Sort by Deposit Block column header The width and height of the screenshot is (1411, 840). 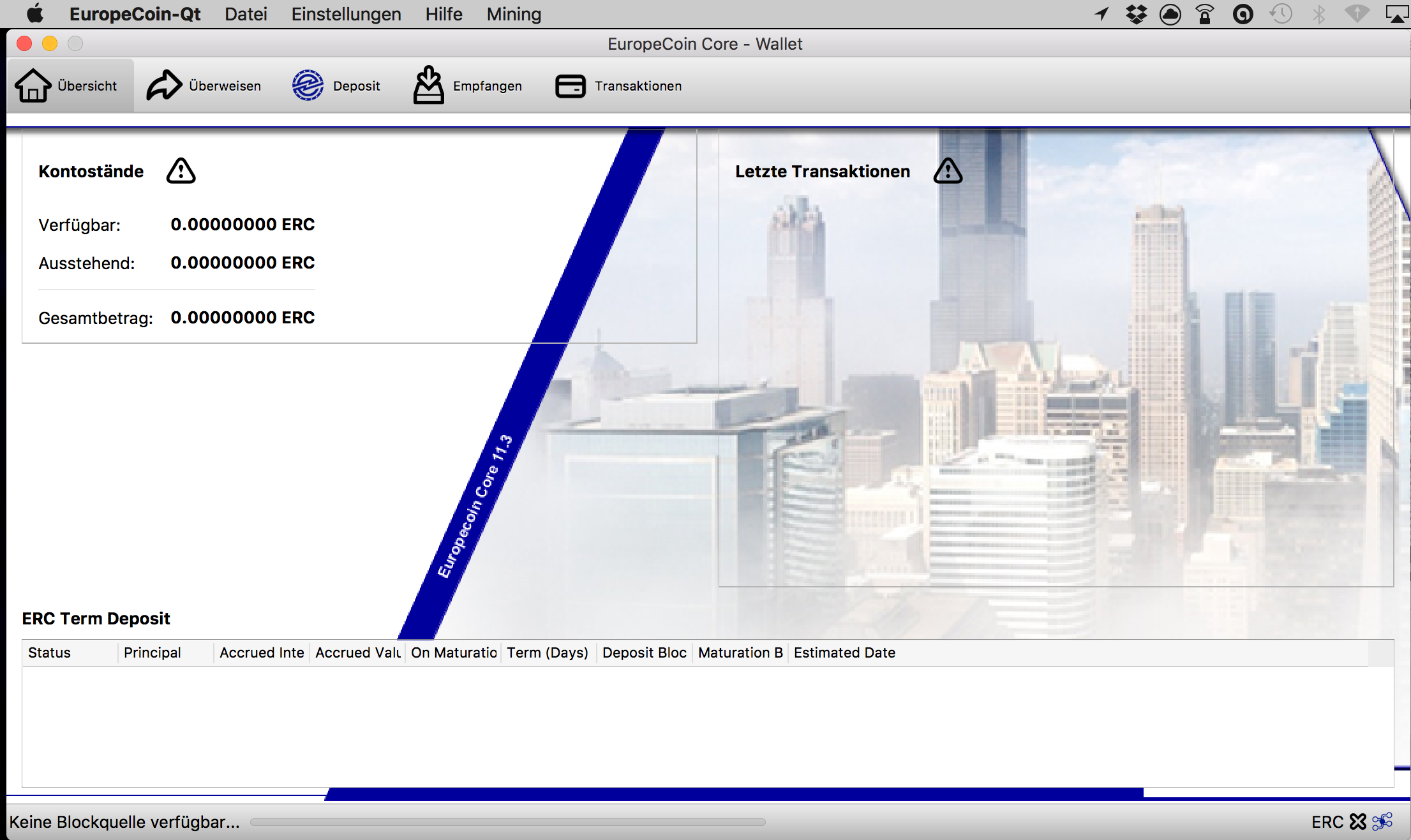point(645,652)
